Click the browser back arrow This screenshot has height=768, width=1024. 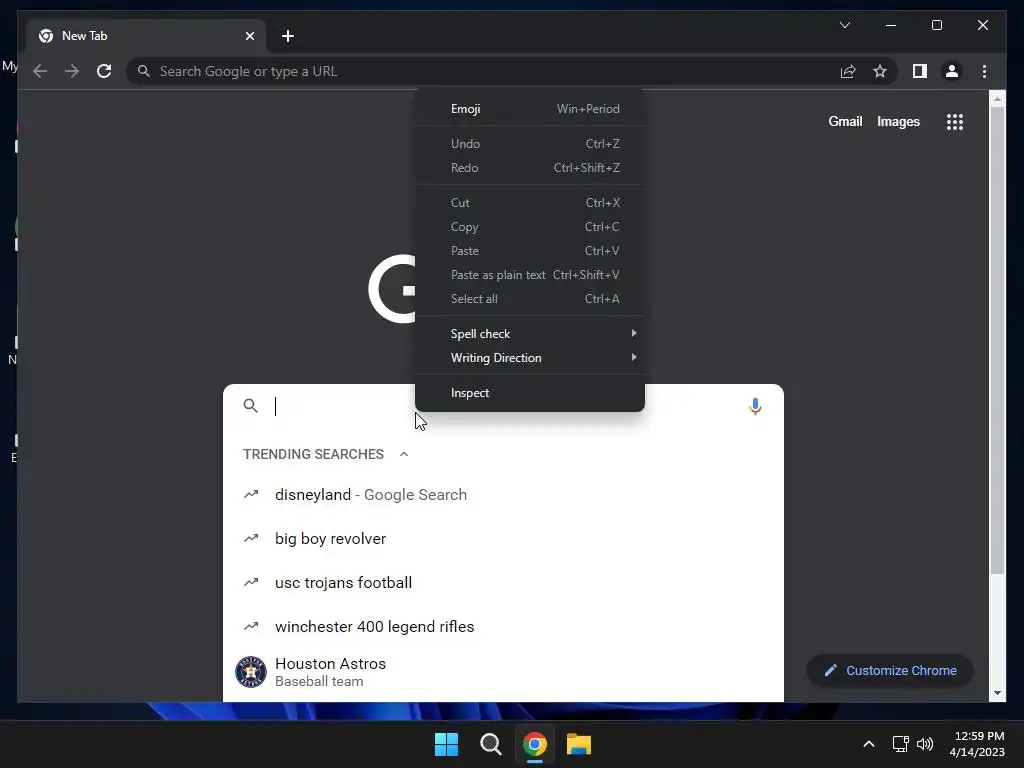(x=40, y=71)
